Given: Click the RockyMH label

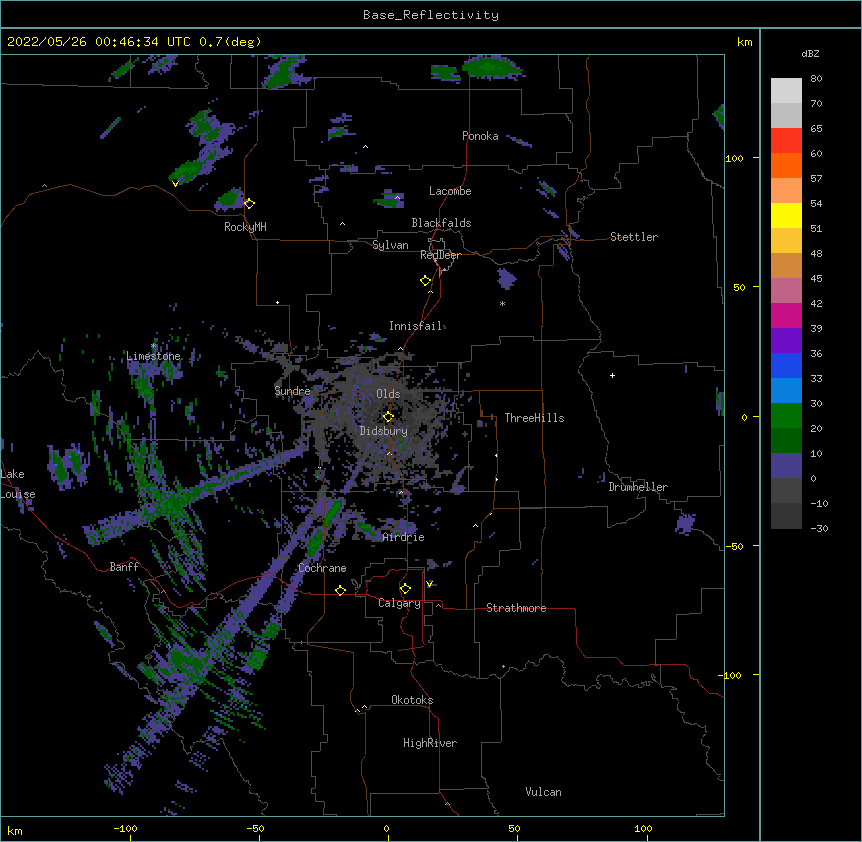Looking at the screenshot, I should (x=245, y=227).
